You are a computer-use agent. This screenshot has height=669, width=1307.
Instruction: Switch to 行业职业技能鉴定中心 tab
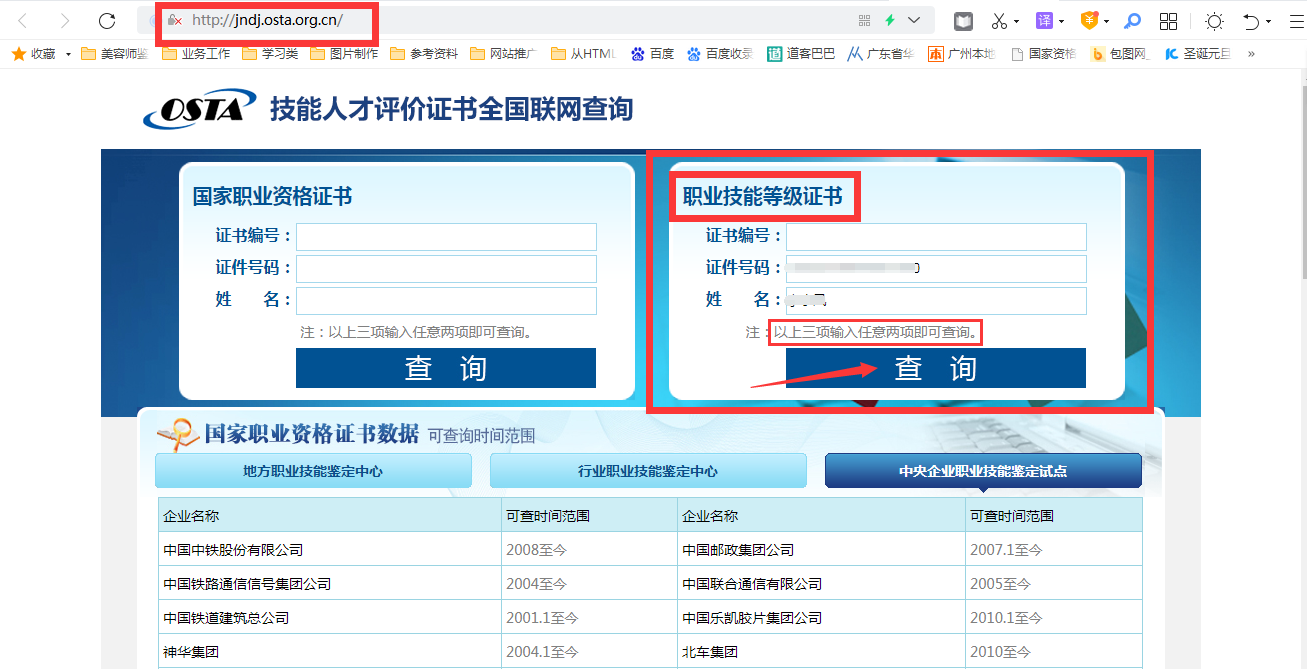click(x=647, y=471)
